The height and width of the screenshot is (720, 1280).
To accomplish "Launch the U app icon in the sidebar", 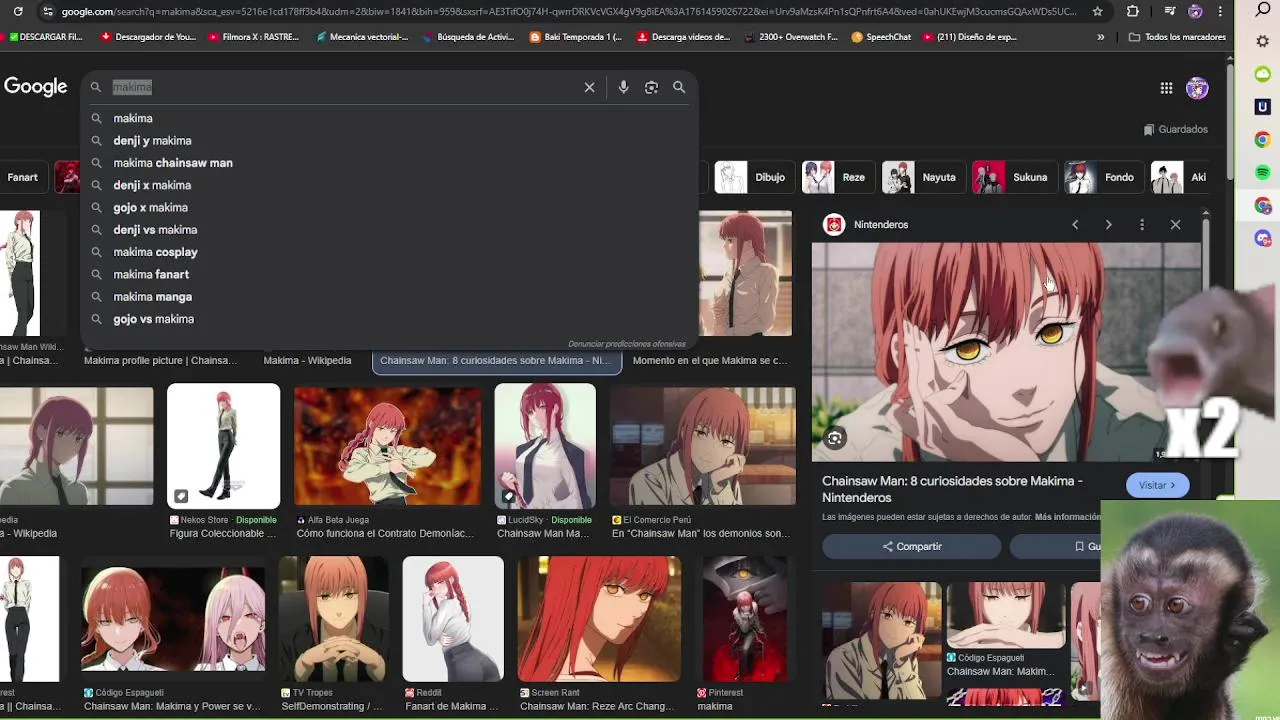I will (1262, 106).
